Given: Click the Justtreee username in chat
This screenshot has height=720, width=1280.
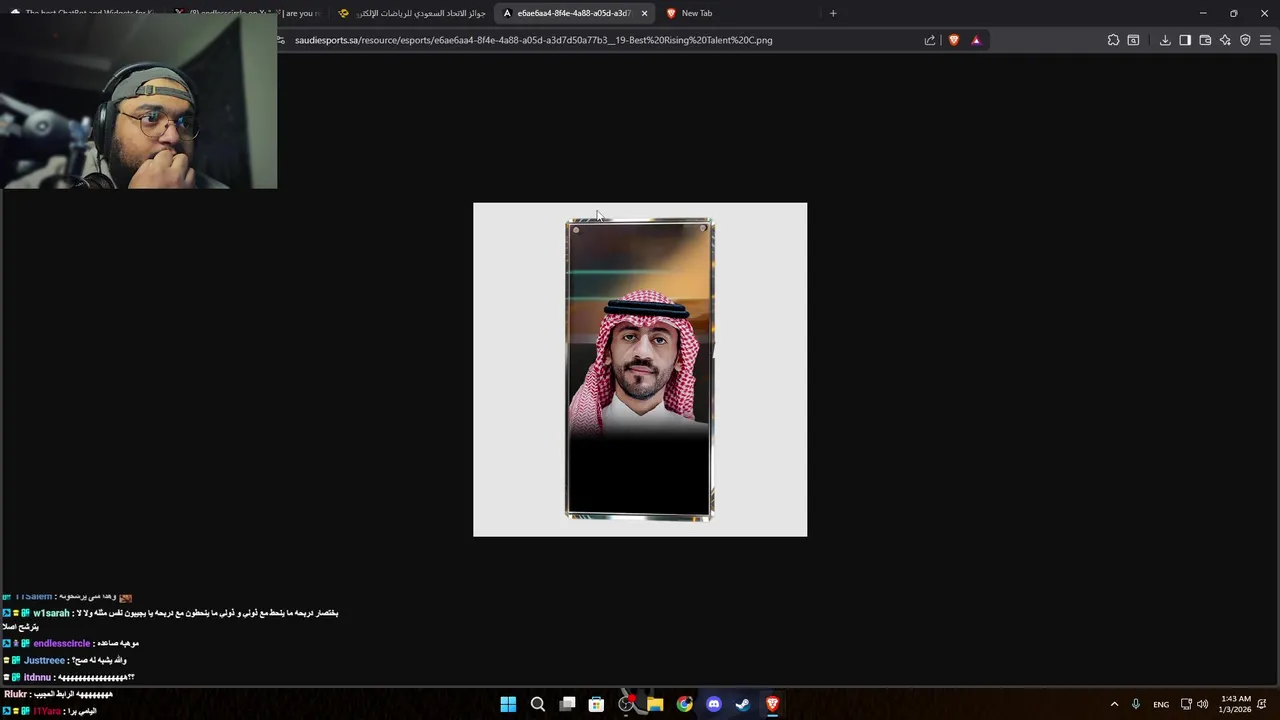Looking at the screenshot, I should 44,660.
